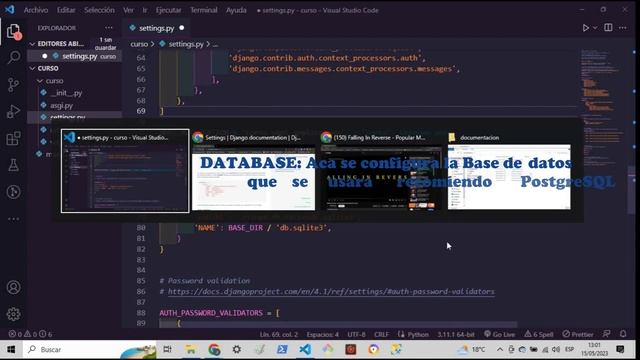Viewport: 640px width, 360px height.
Task: Switch to documentacion folder window thumbnail
Action: (509, 171)
